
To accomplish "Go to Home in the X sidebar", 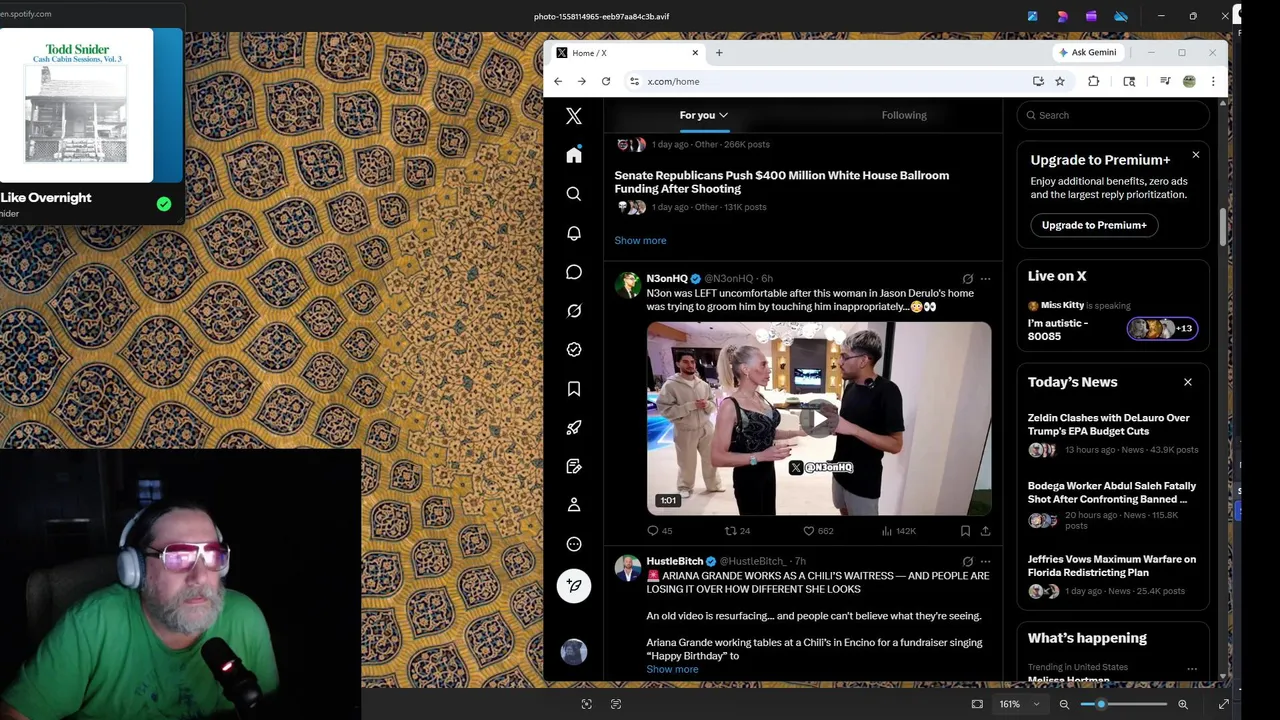I will [574, 154].
